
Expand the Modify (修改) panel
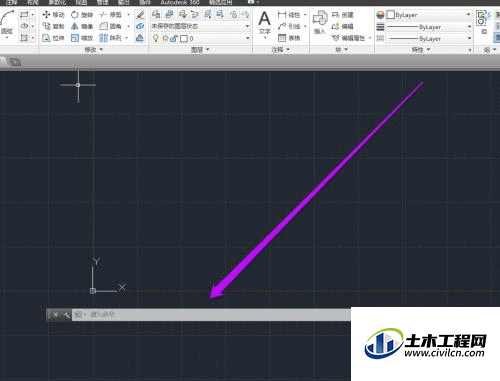click(x=94, y=50)
